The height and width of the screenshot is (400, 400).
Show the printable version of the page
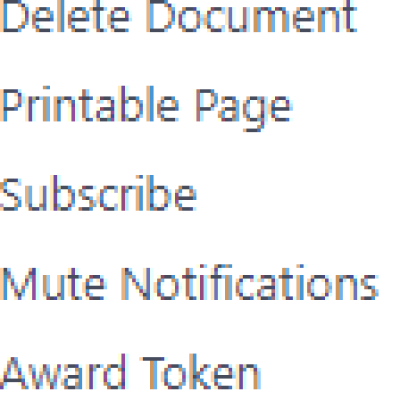(x=146, y=109)
